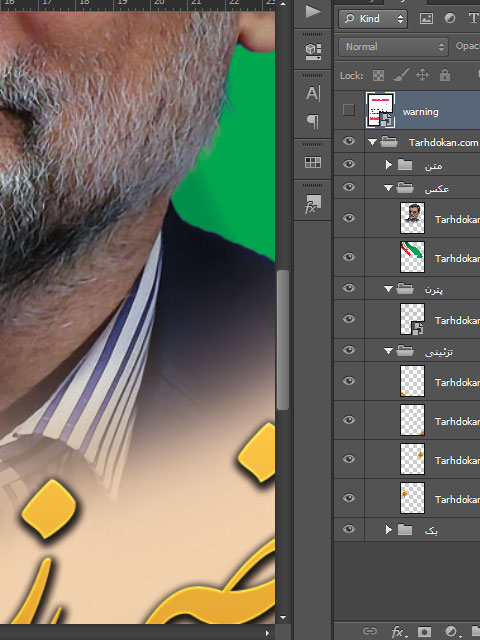480x640 pixels.
Task: Hide the portrait photo layer
Action: click(x=349, y=218)
